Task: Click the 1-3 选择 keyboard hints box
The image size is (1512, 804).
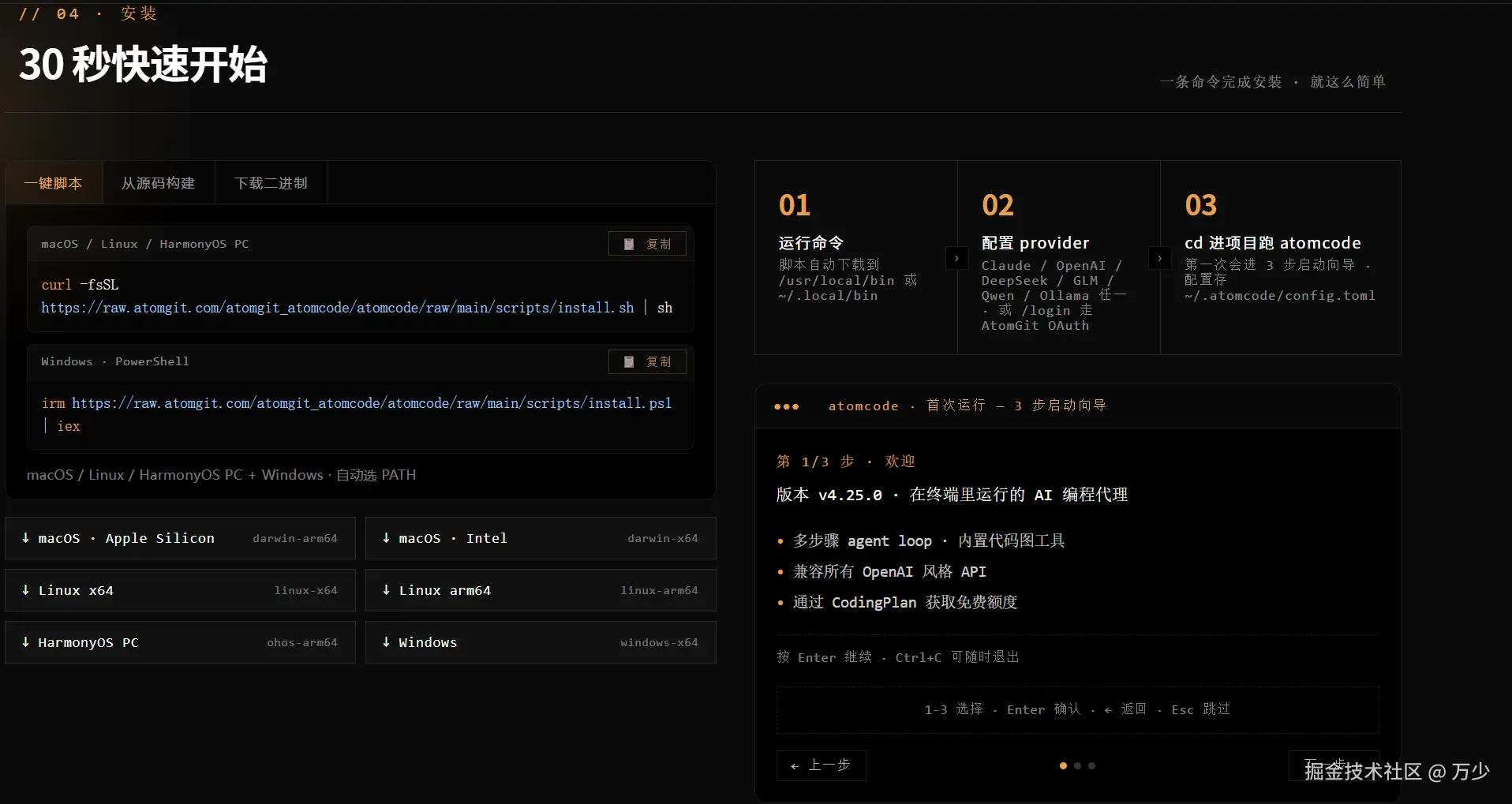Action: (1078, 710)
